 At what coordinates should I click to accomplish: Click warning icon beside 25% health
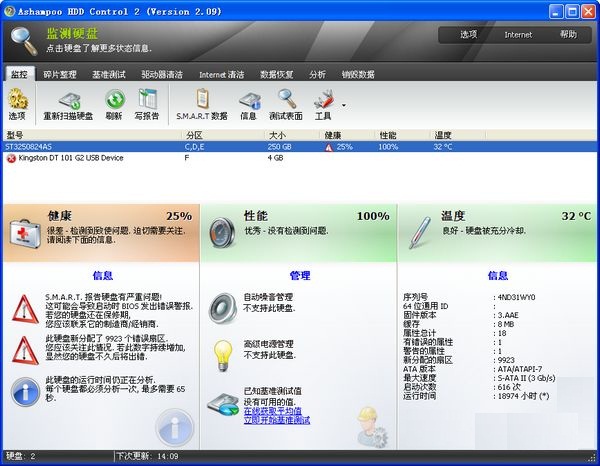pos(329,147)
